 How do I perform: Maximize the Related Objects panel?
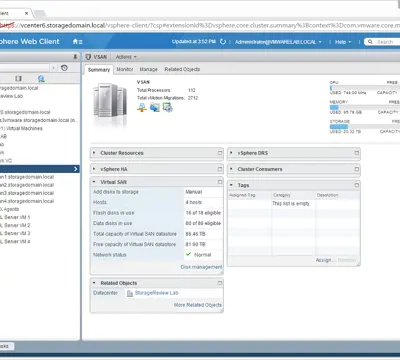click(220, 283)
